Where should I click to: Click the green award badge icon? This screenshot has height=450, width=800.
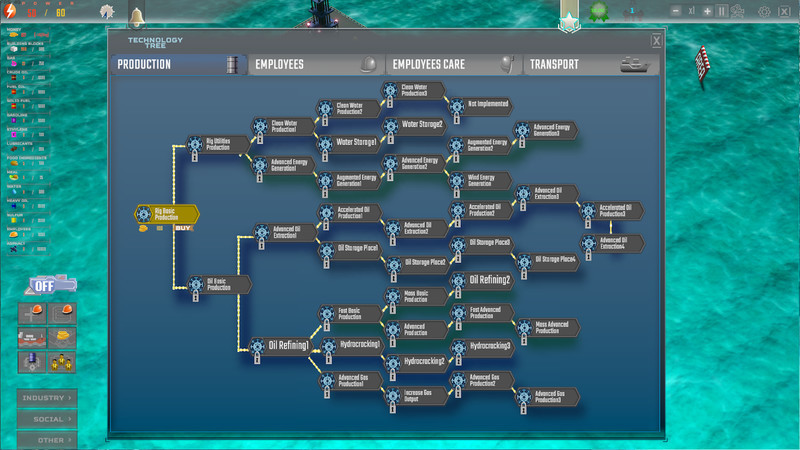[x=599, y=13]
